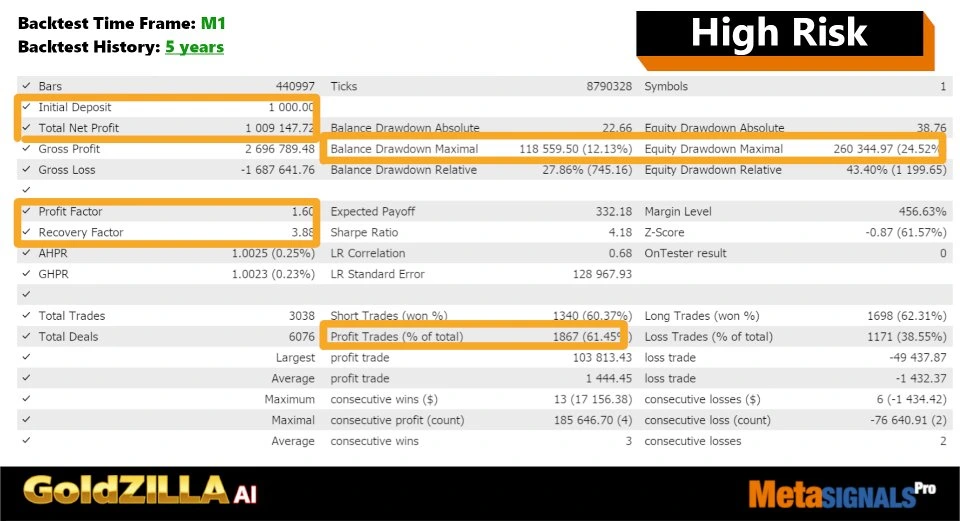960x521 pixels.
Task: Toggle the Total Trades checkmark
Action: click(x=26, y=316)
